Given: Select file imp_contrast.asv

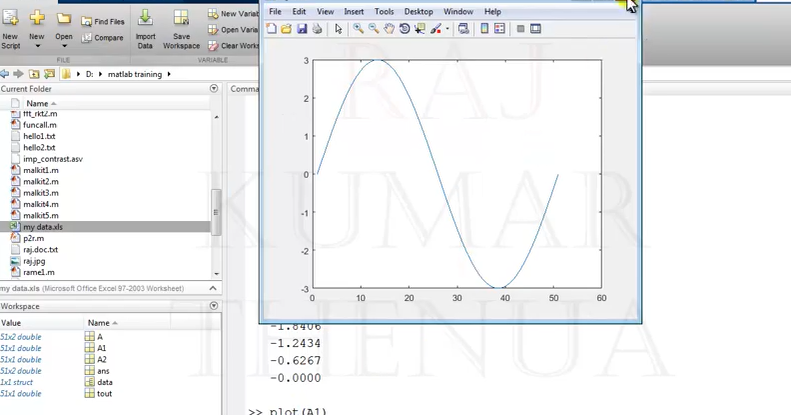Looking at the screenshot, I should tap(52, 159).
